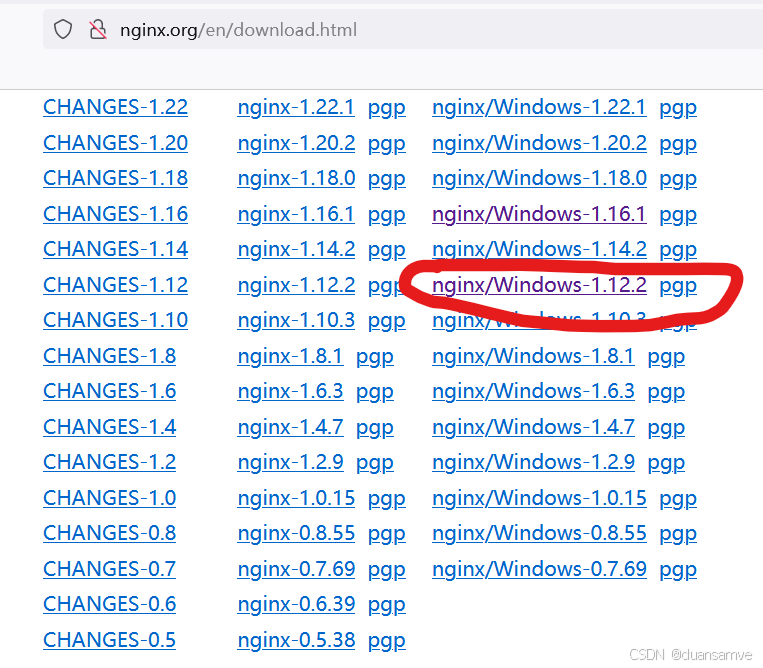Open pgp signature next to nginx-0.5.38
This screenshot has width=763, height=668.
pos(386,642)
